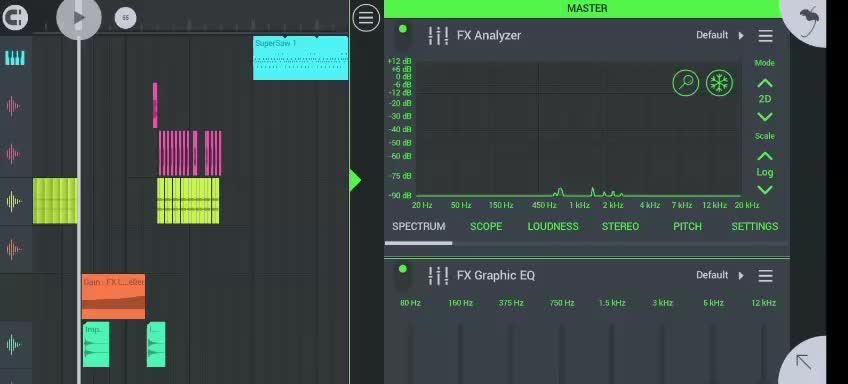This screenshot has height=384, width=848.
Task: Click the 5 kHz band label
Action: [713, 303]
